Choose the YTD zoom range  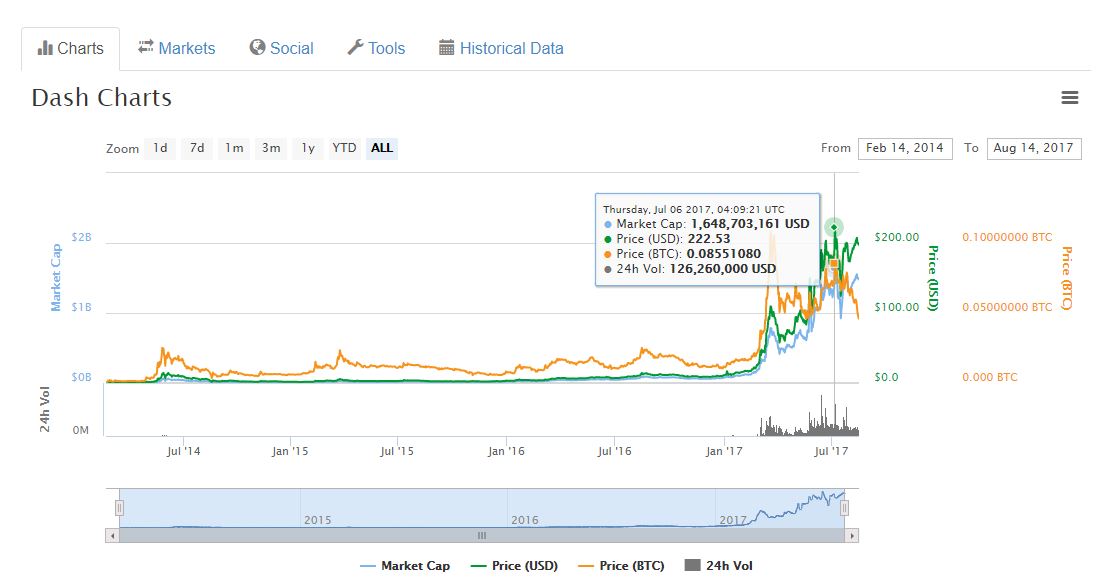(x=345, y=148)
